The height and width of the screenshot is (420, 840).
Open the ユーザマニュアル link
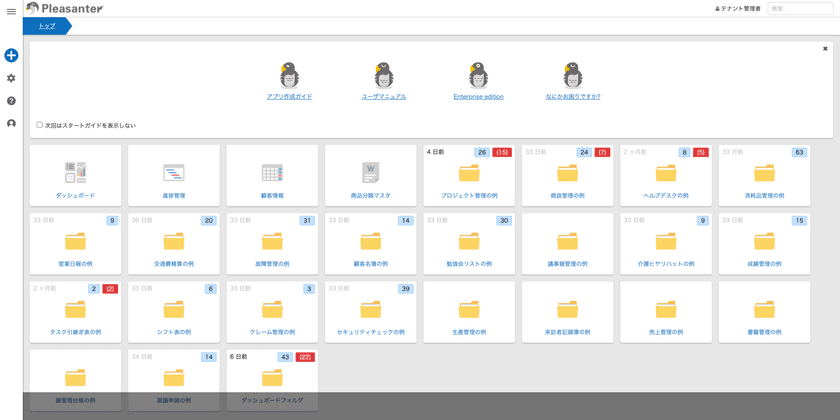coord(384,97)
